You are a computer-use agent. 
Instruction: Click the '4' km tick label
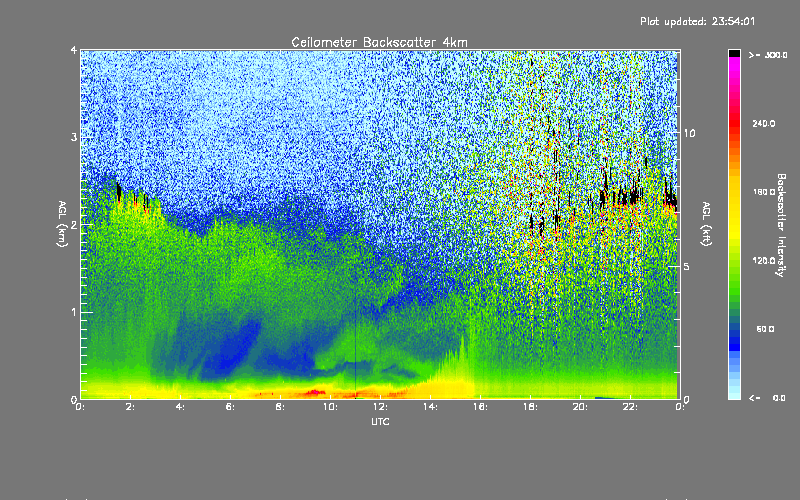tap(74, 51)
